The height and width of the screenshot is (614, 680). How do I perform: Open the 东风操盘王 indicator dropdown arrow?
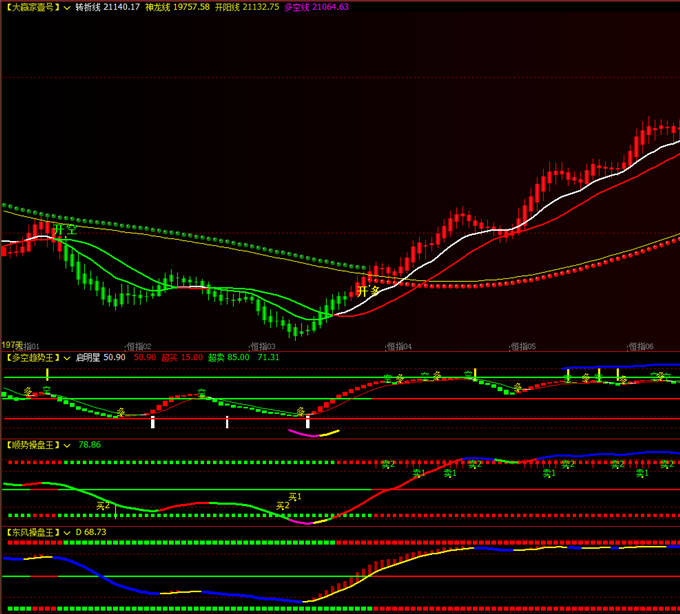(x=66, y=532)
